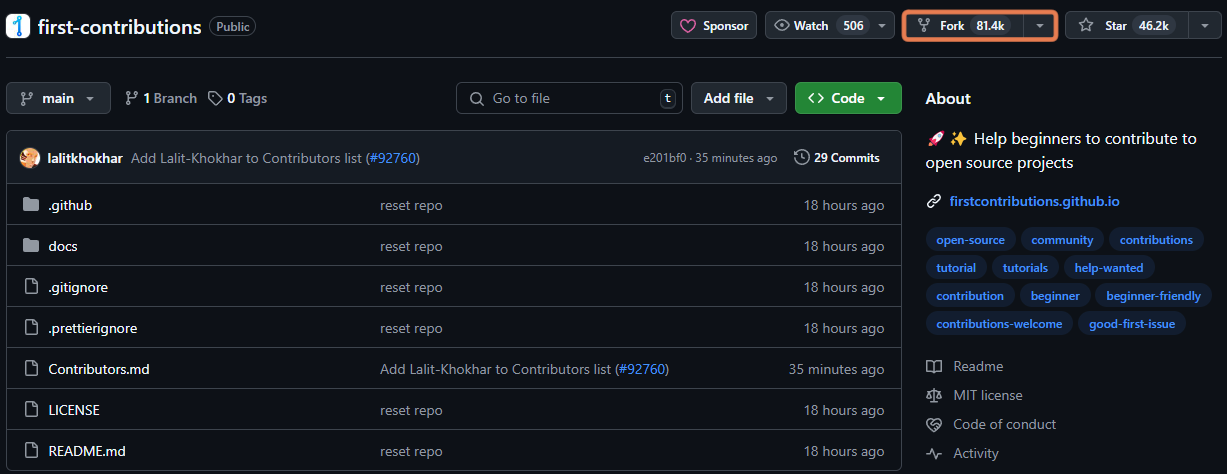Click the README.md file icon
This screenshot has height=474, width=1227.
pyautogui.click(x=31, y=451)
